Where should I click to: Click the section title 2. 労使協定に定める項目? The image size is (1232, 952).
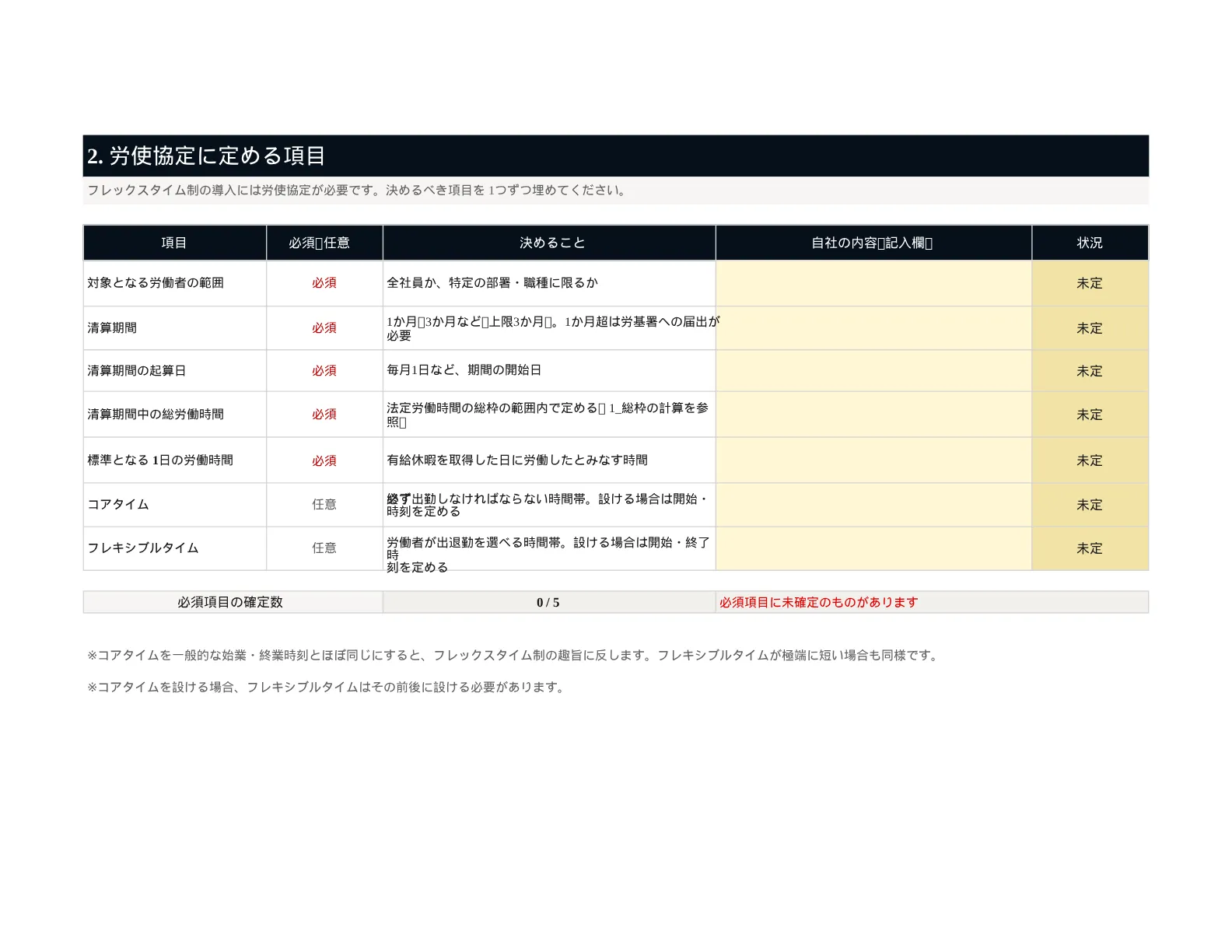206,156
